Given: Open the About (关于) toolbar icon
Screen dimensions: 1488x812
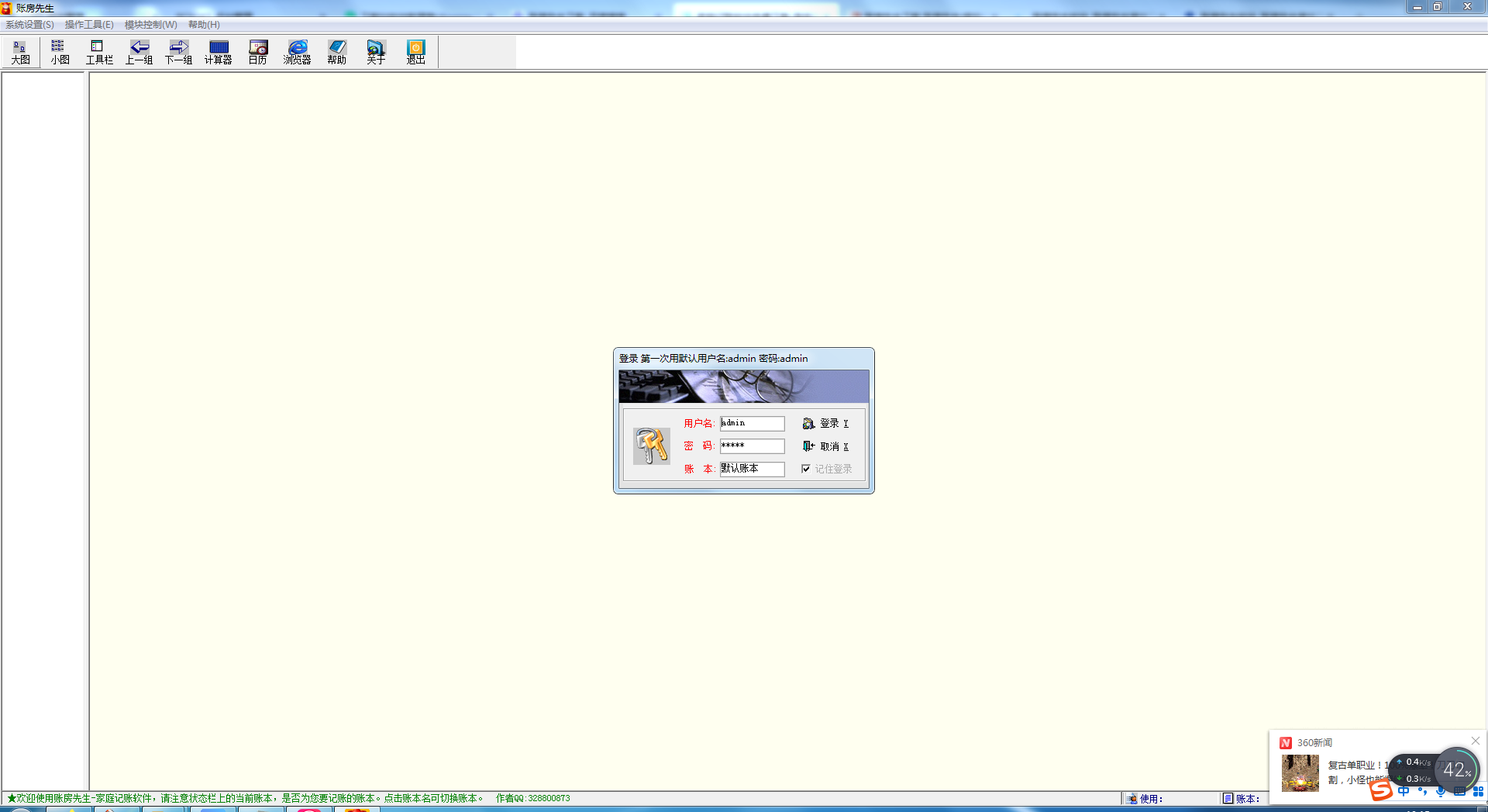Looking at the screenshot, I should tap(376, 53).
